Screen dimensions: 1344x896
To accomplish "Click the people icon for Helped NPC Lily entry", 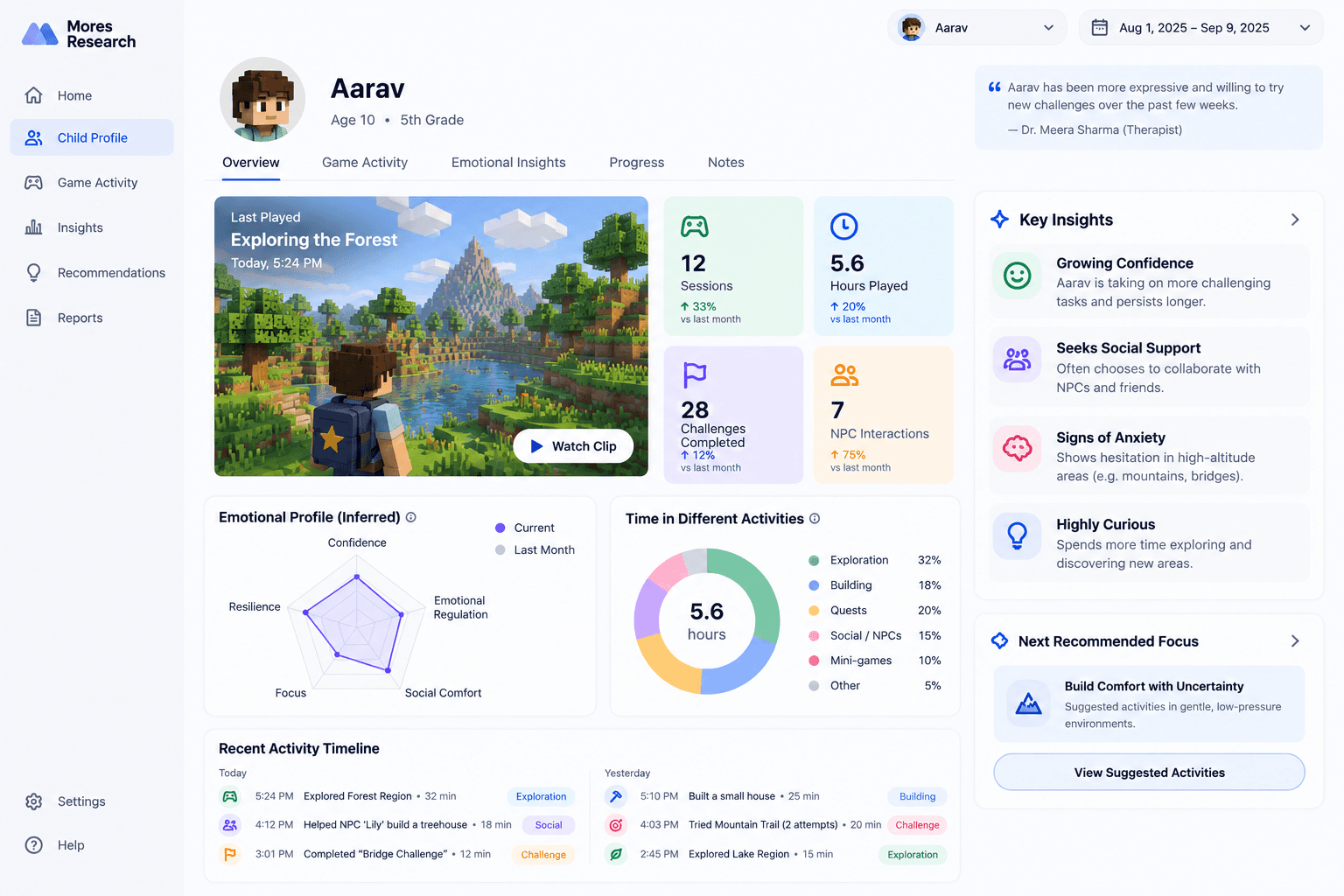I will point(230,825).
